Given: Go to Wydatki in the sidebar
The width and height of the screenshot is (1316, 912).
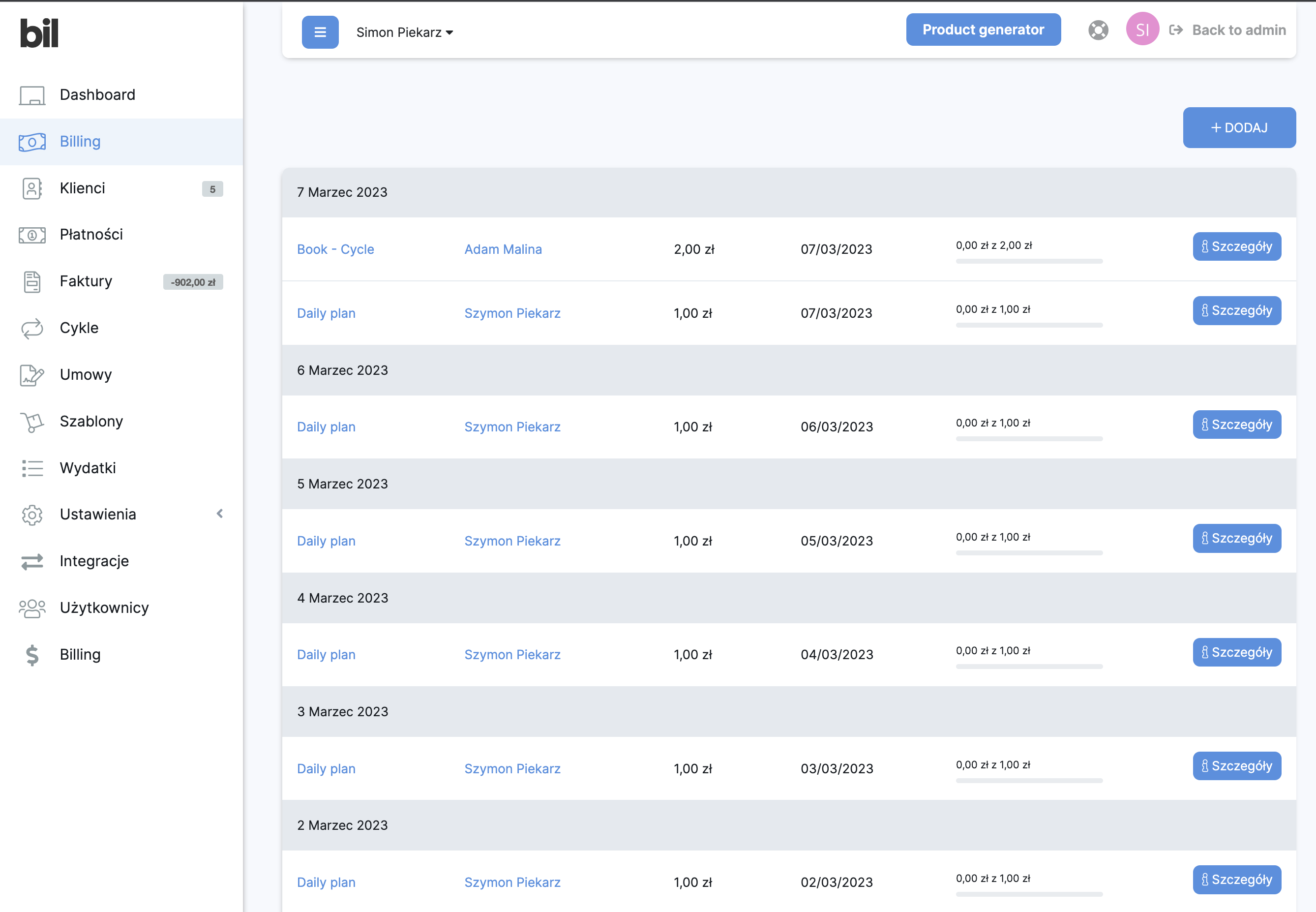Looking at the screenshot, I should coord(88,468).
